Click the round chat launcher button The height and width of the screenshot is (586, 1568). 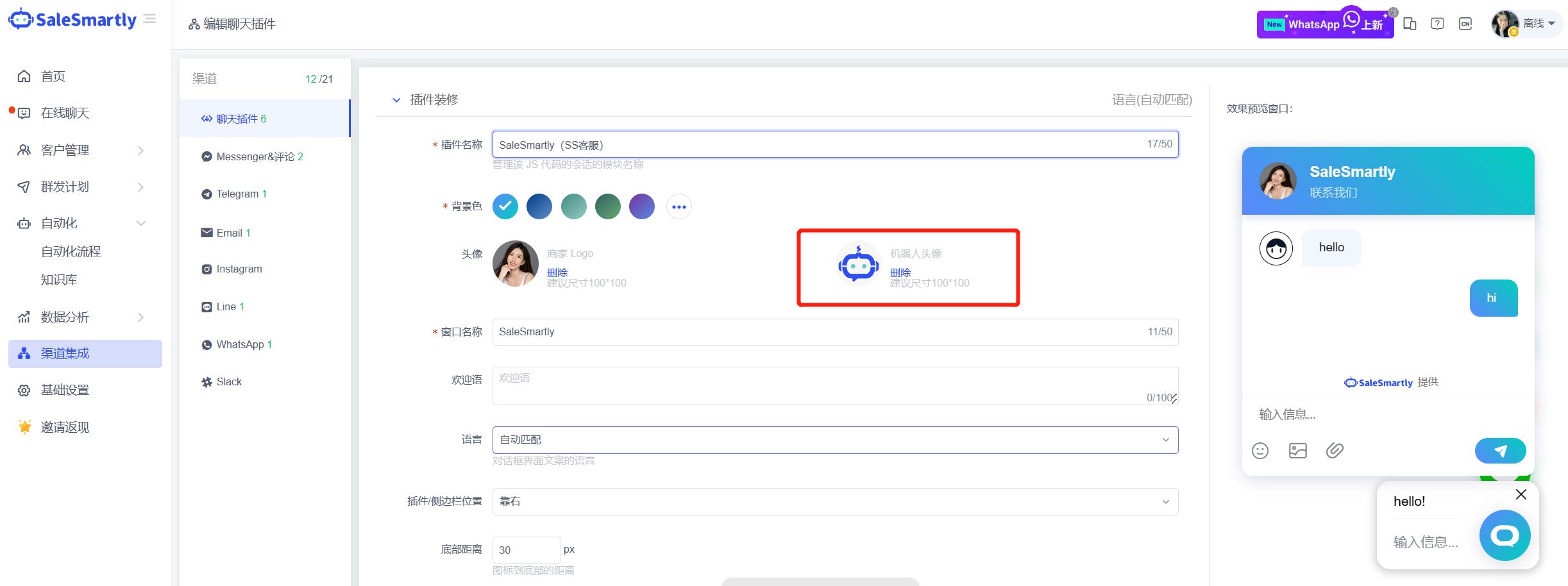[1505, 535]
